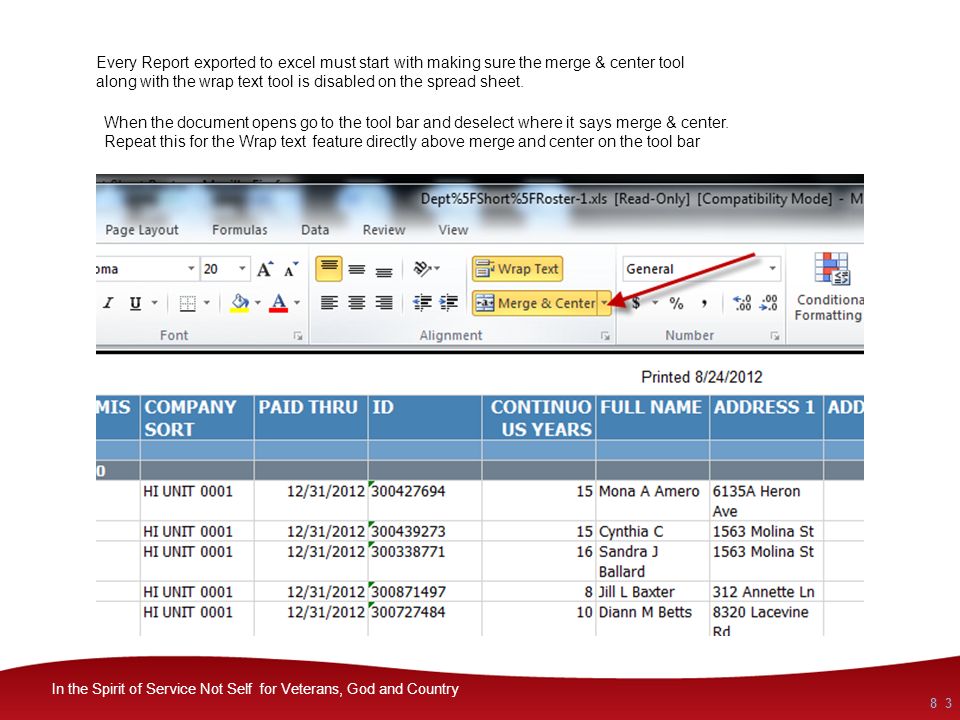960x720 pixels.
Task: Select Jill L Baxter cell
Action: click(x=653, y=591)
